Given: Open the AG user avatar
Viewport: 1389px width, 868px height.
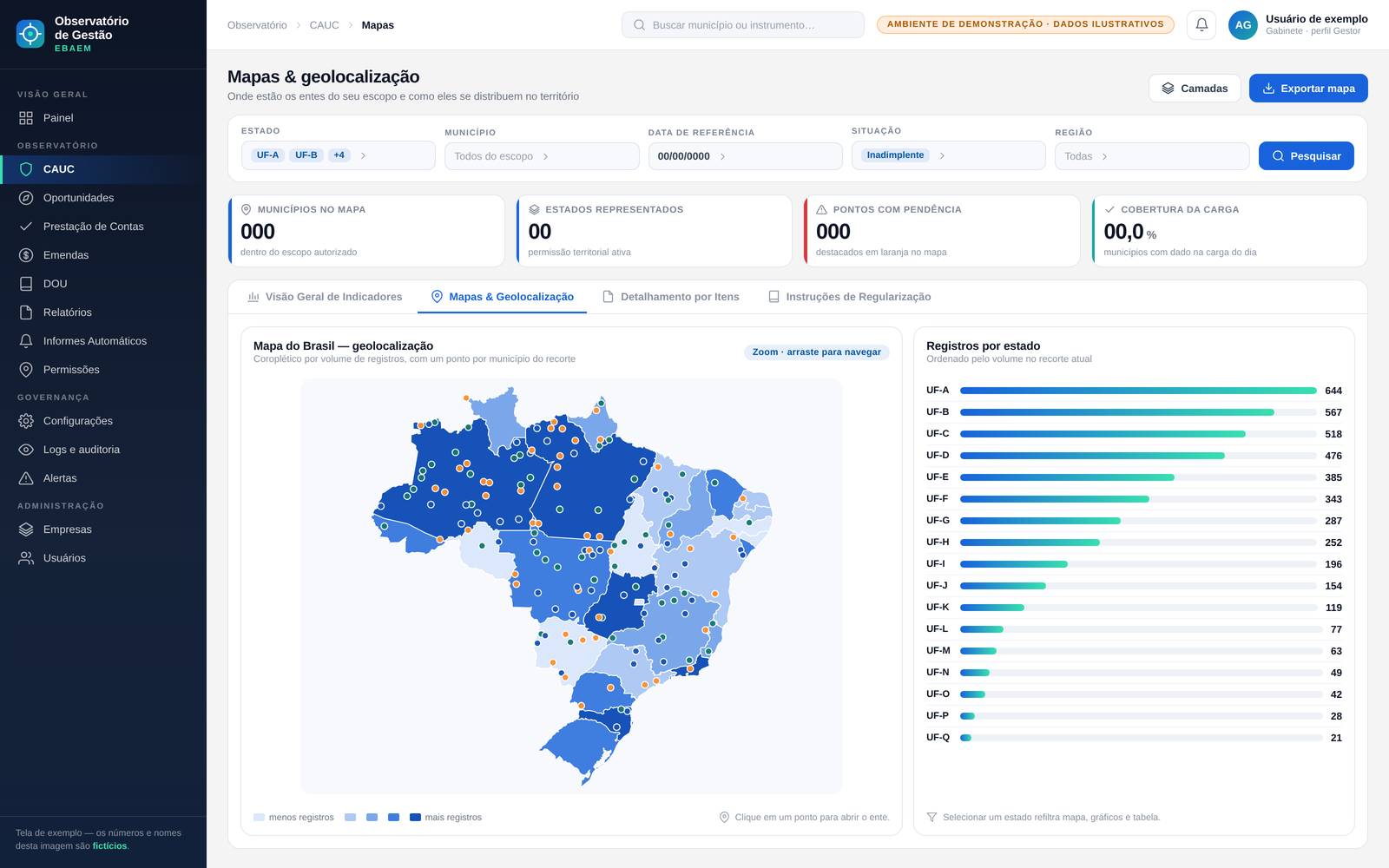Looking at the screenshot, I should pos(1243,25).
